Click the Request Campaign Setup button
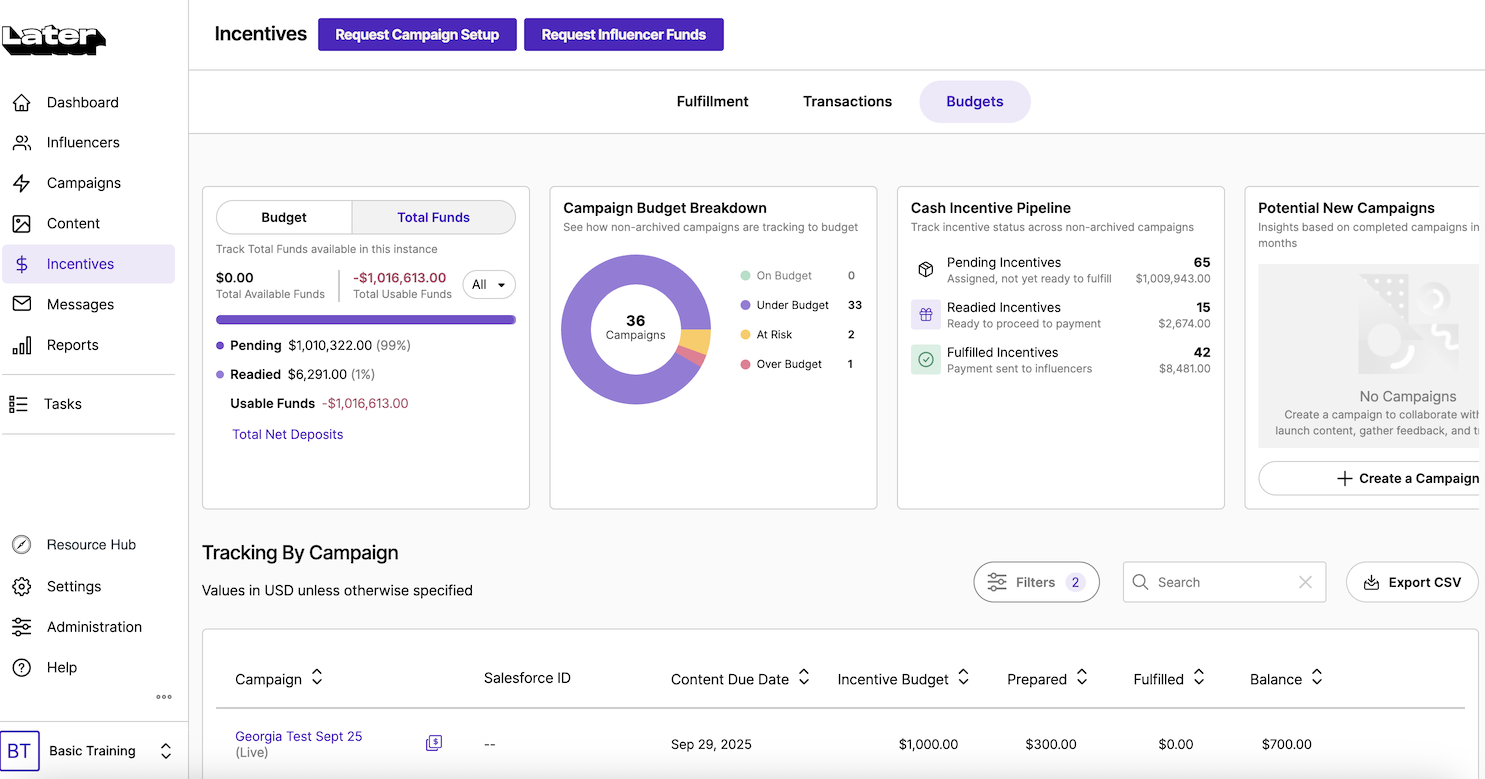Screen dimensions: 1485x779 coord(417,34)
